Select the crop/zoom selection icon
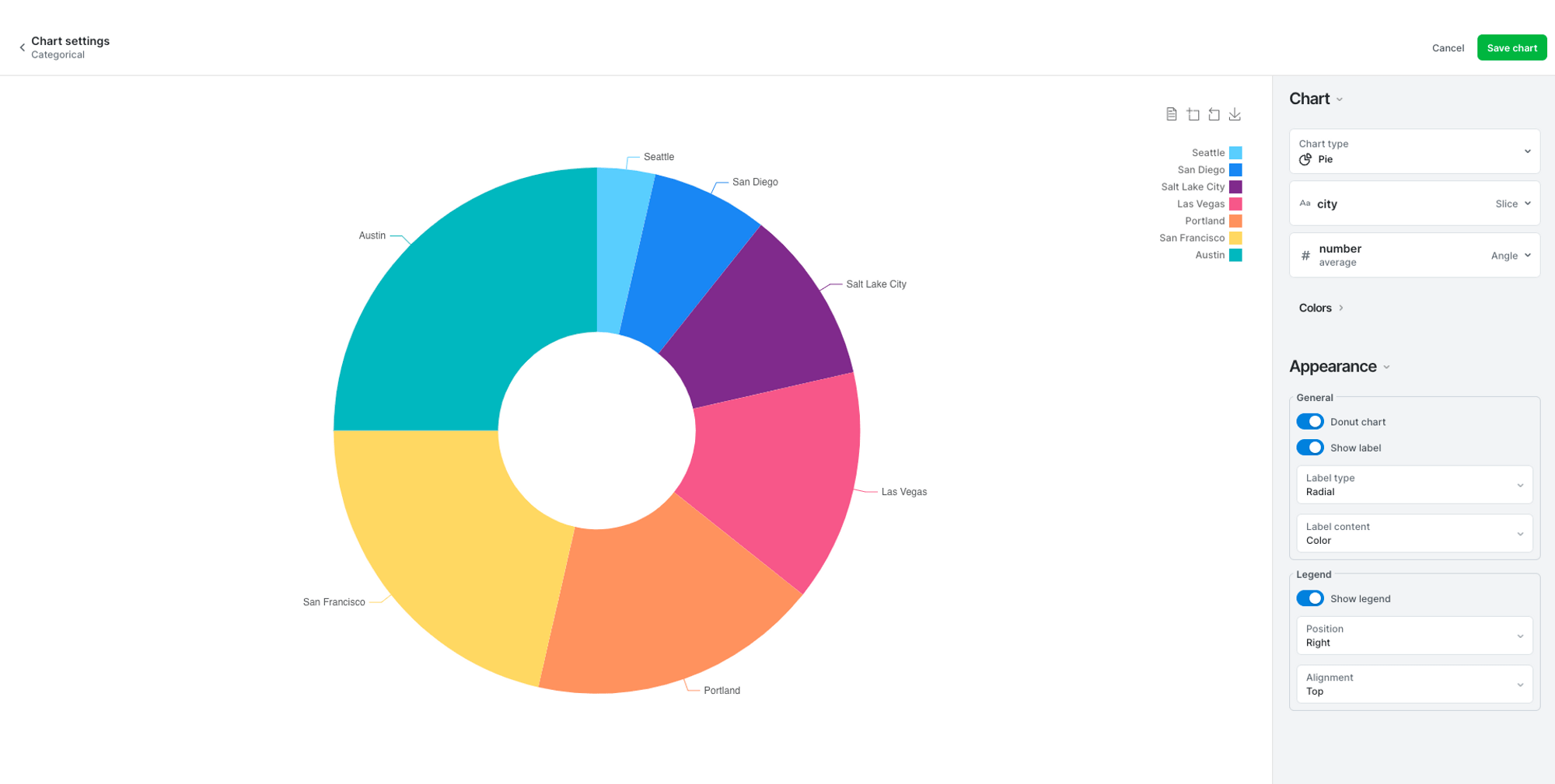1555x784 pixels. coord(1193,113)
